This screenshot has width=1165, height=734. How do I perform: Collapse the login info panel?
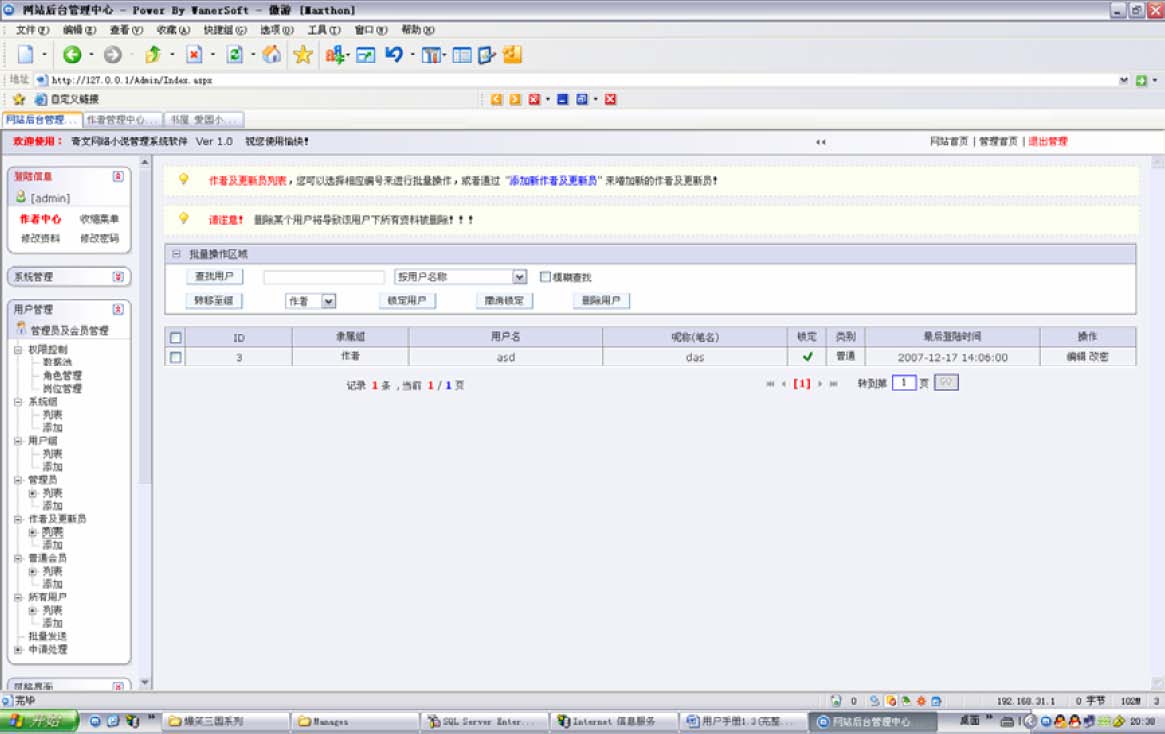[118, 176]
